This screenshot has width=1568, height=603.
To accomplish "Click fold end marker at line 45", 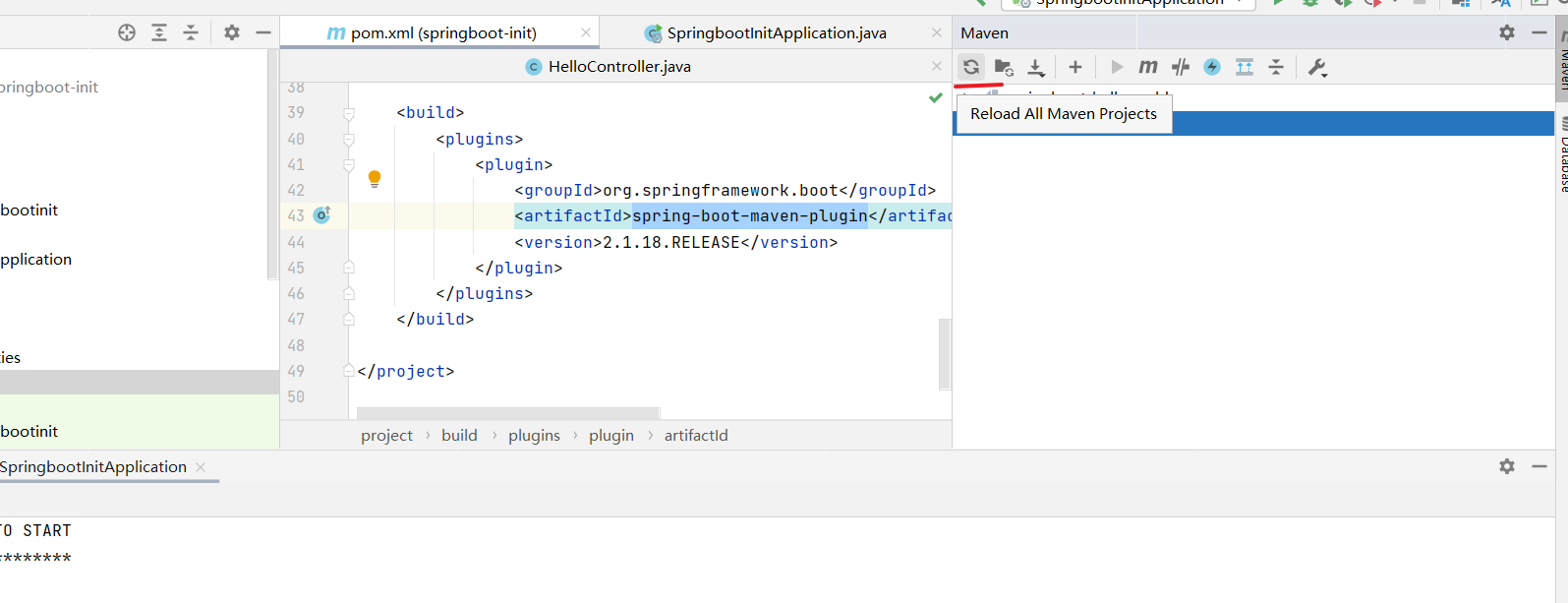I will (349, 268).
